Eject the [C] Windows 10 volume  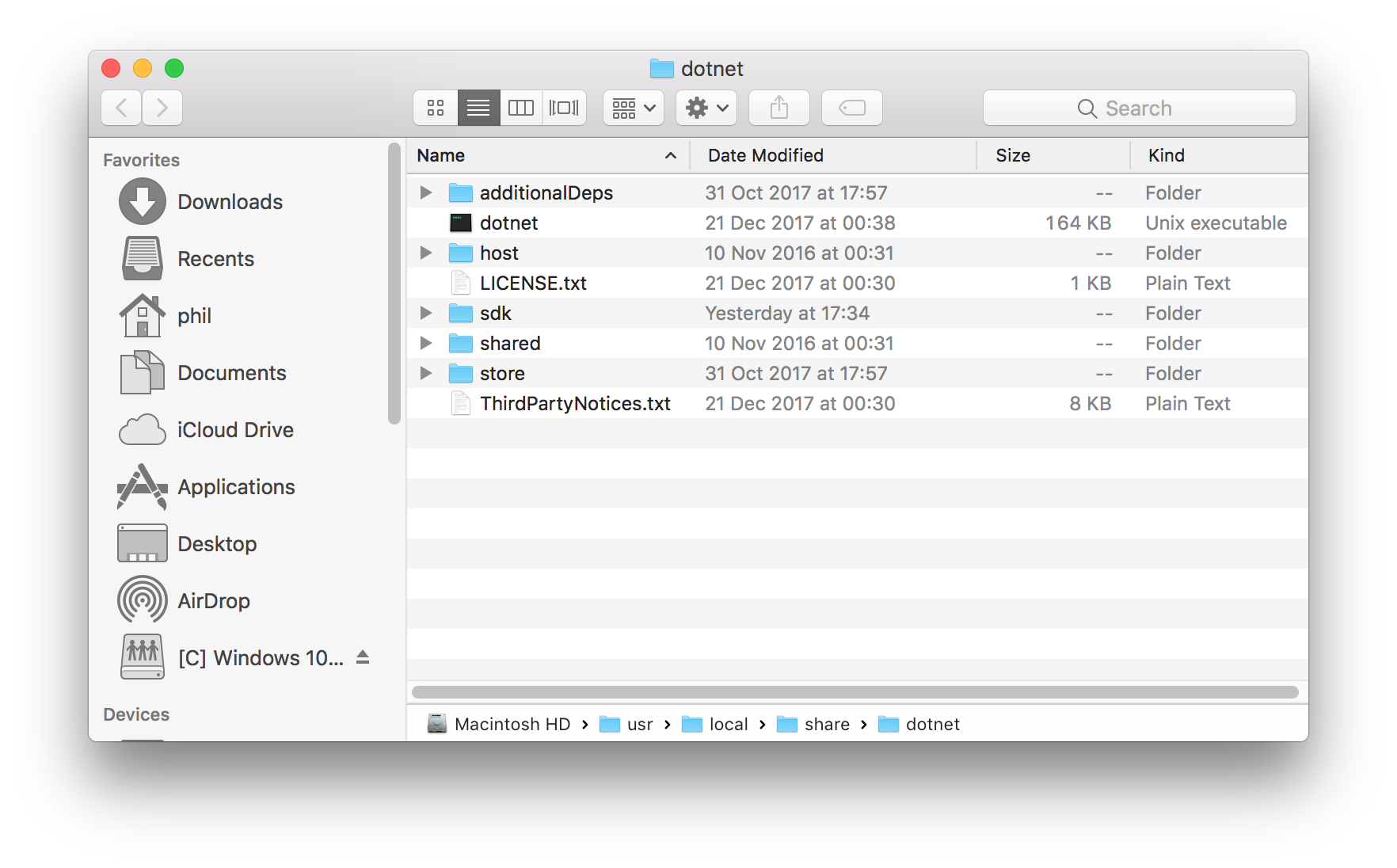[x=363, y=657]
